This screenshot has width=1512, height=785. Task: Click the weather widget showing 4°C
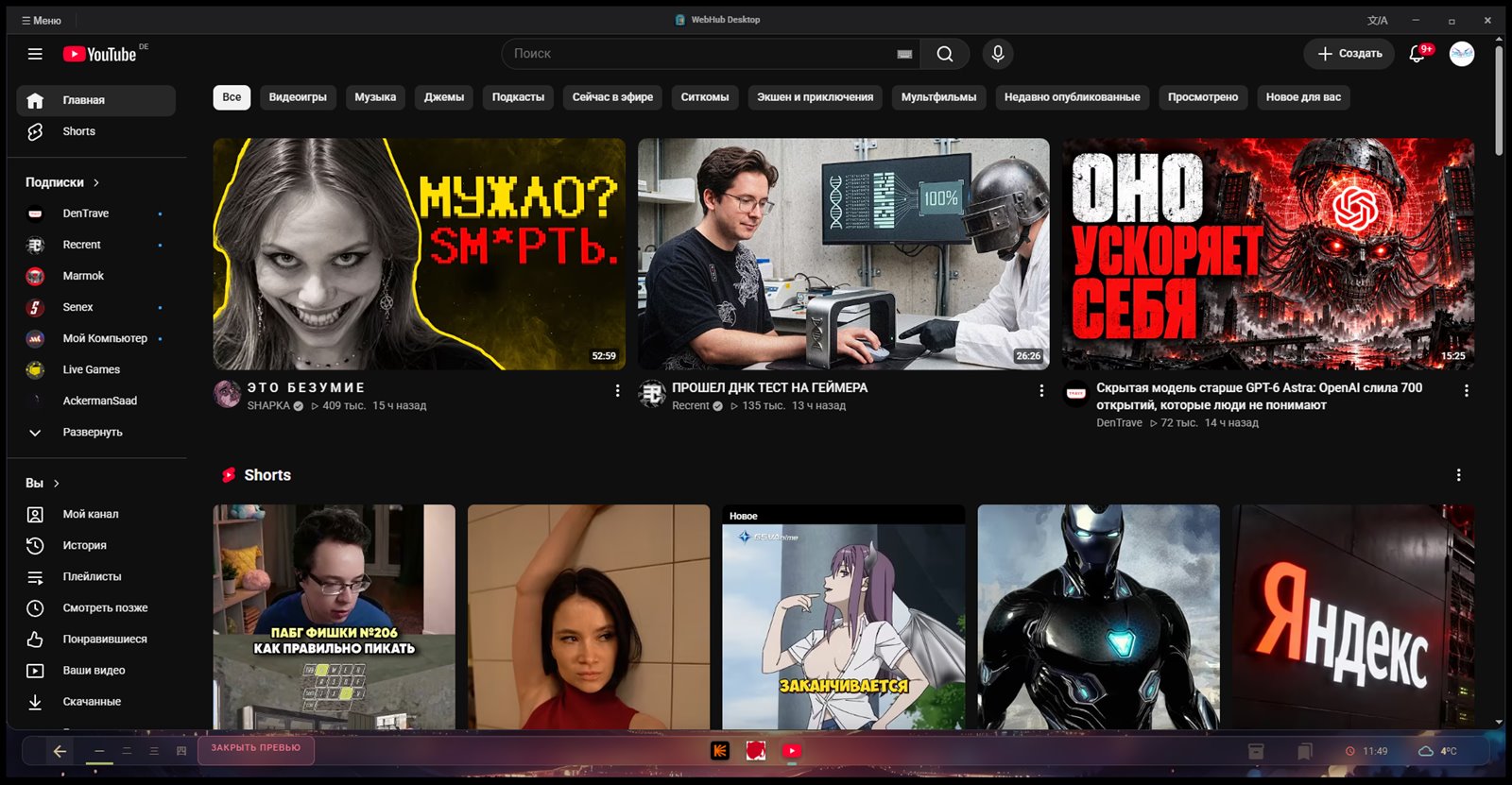tap(1438, 751)
